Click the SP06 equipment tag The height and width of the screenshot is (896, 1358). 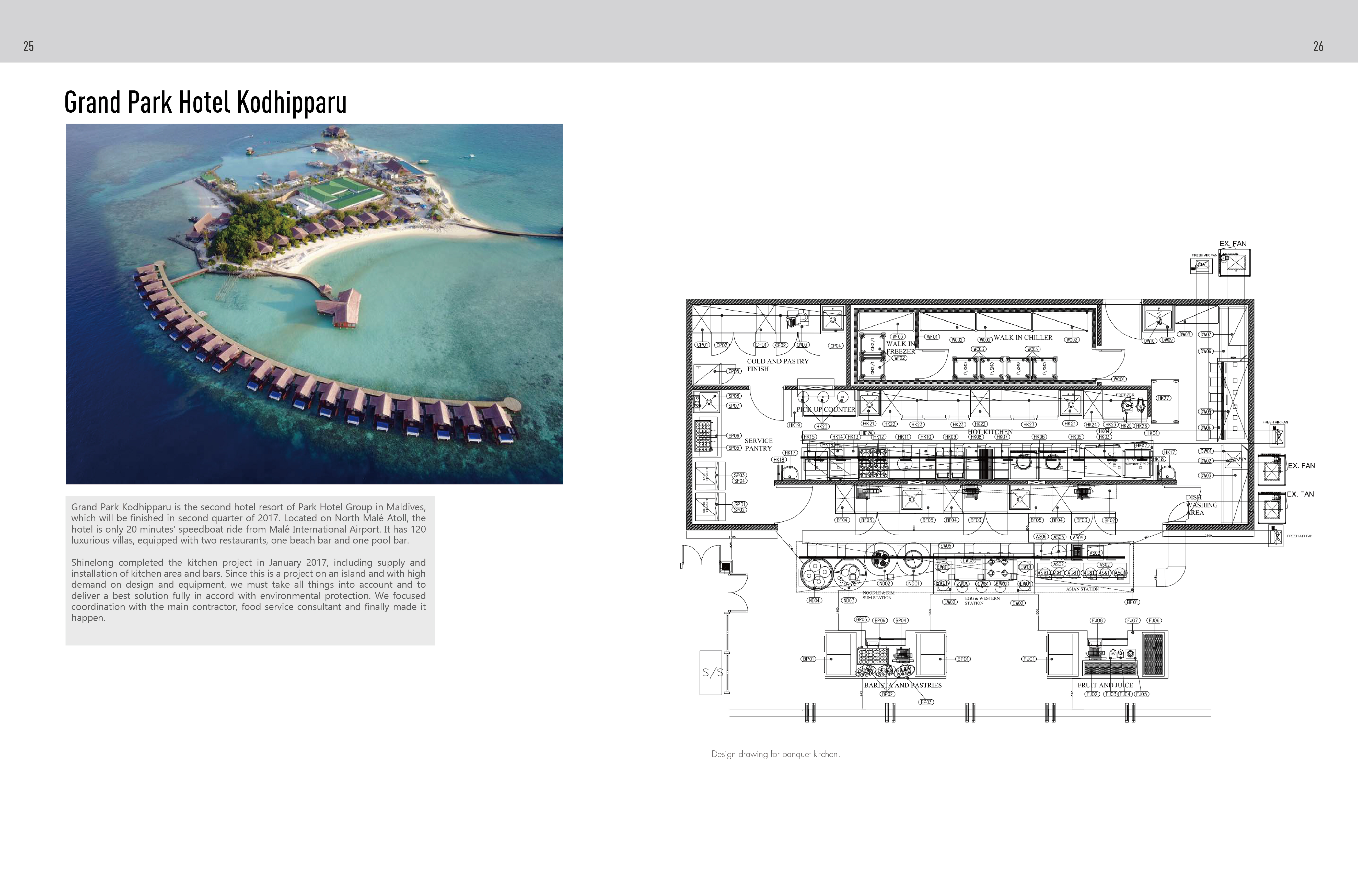tap(734, 435)
